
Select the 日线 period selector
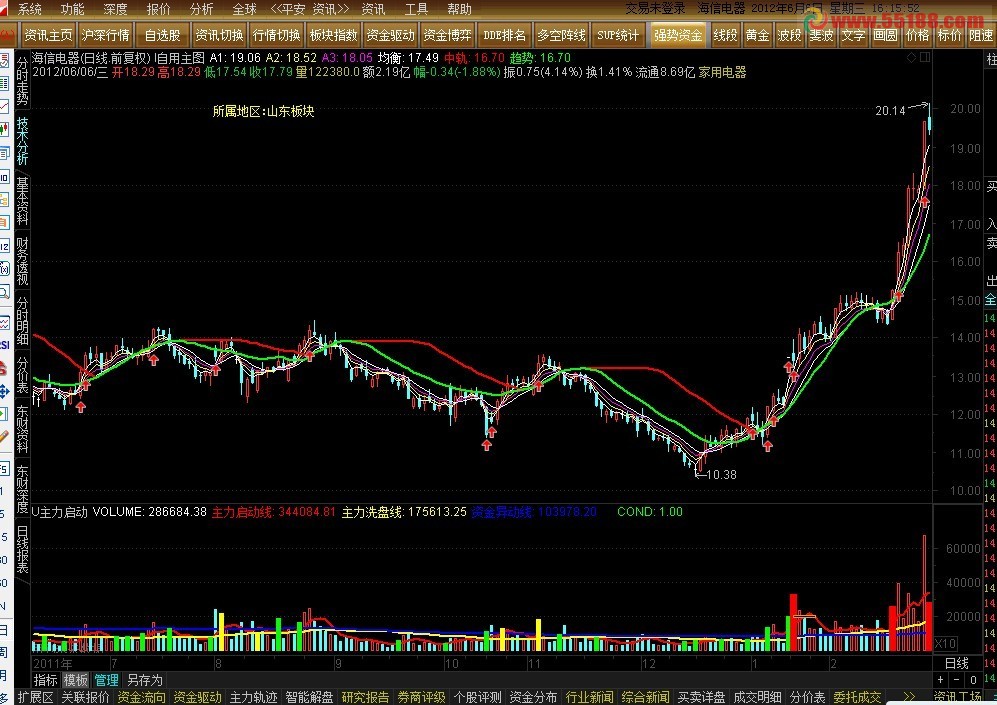coord(955,662)
